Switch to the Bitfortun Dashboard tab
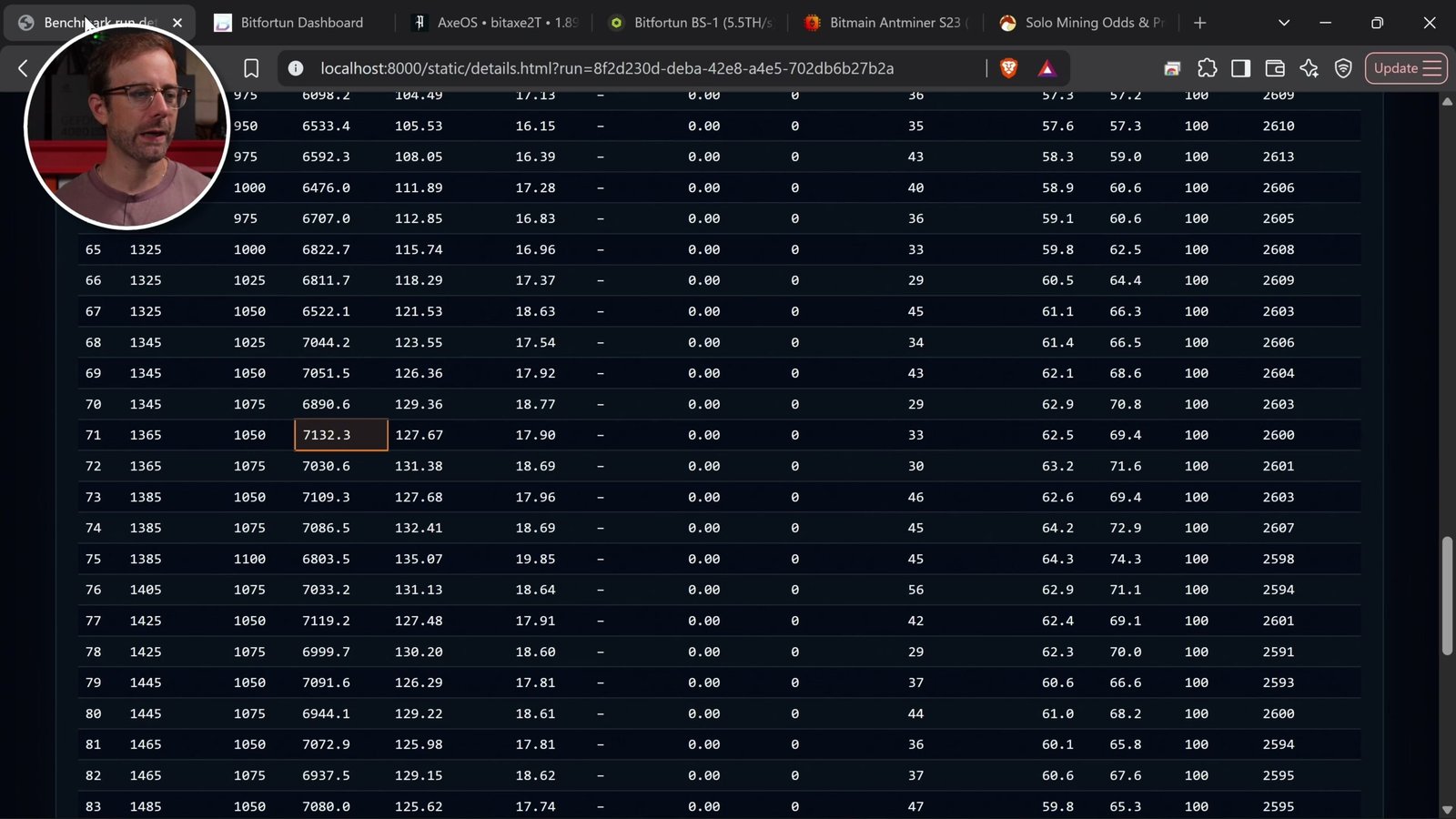This screenshot has width=1456, height=819. [x=301, y=23]
